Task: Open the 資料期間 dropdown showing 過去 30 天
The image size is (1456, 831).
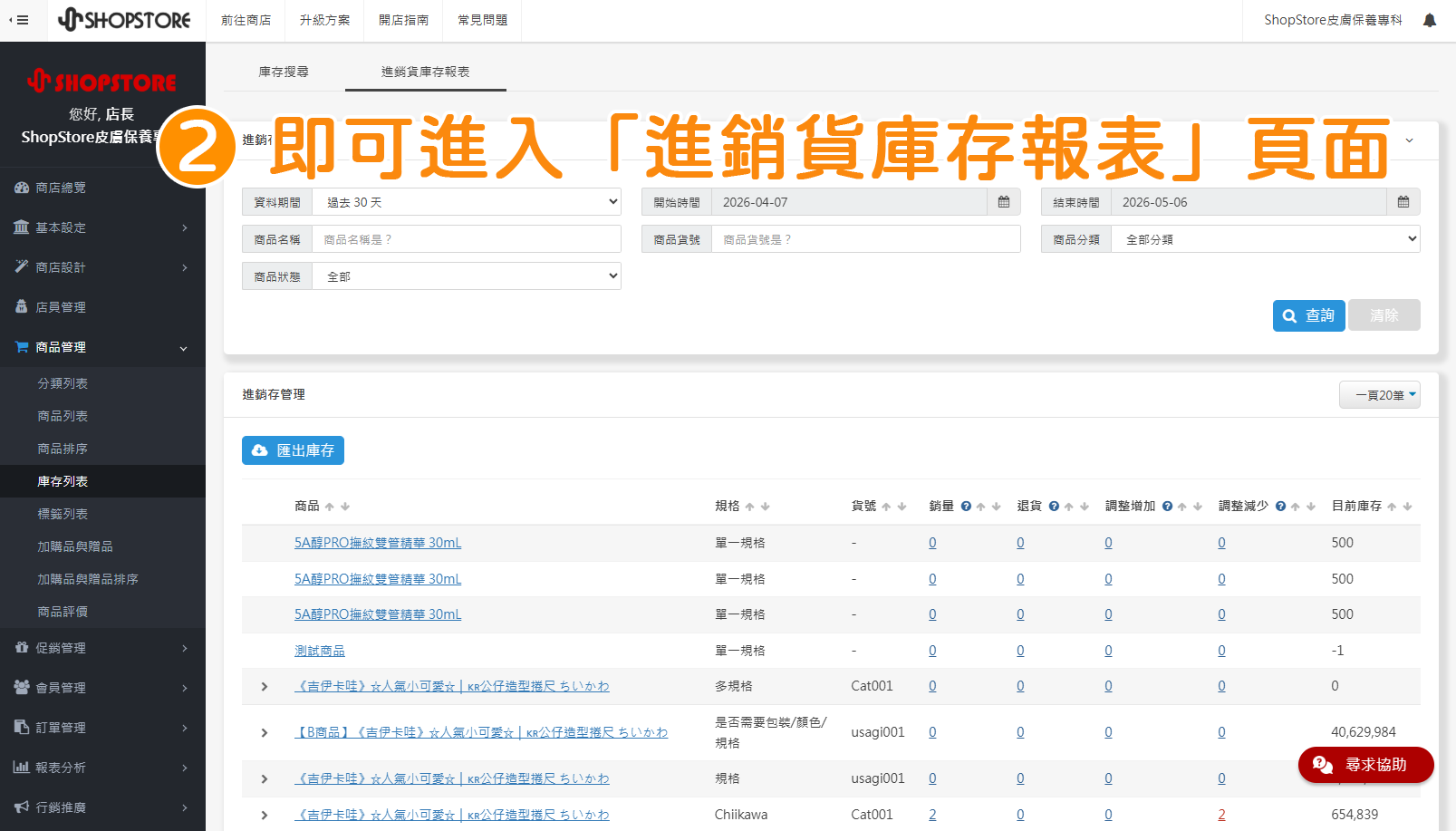Action: [467, 202]
